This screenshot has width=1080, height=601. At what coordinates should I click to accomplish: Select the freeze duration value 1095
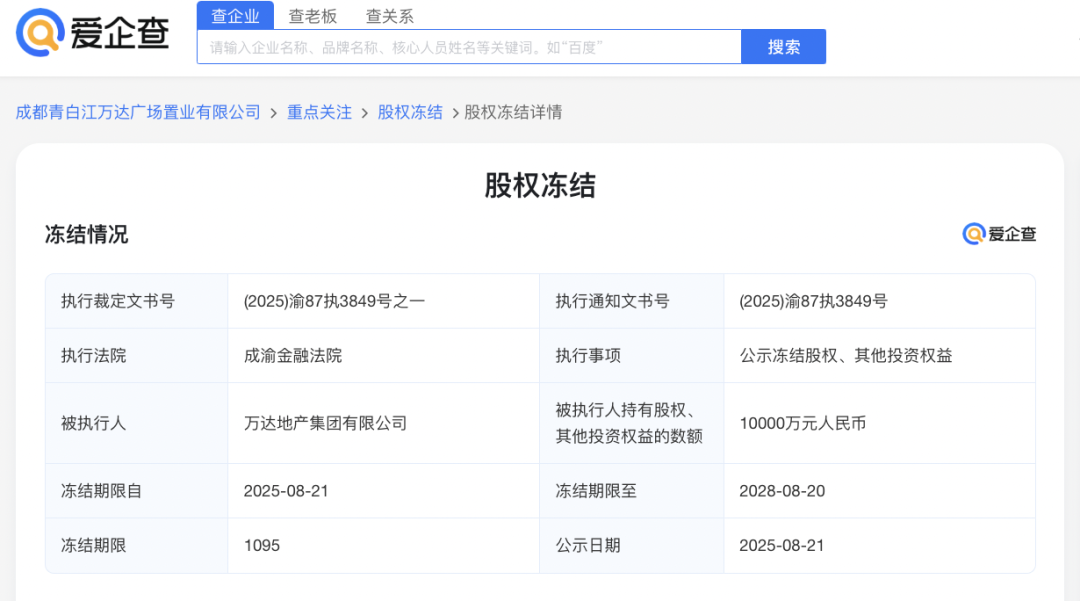(x=262, y=546)
